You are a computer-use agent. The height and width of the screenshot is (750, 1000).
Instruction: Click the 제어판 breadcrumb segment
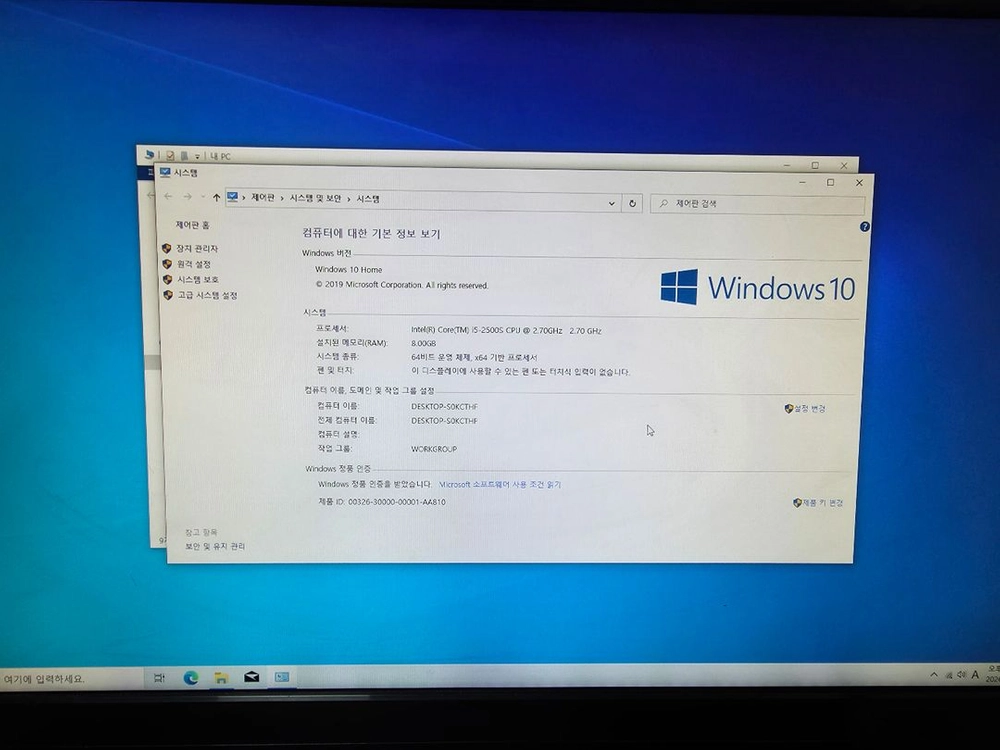(x=263, y=198)
